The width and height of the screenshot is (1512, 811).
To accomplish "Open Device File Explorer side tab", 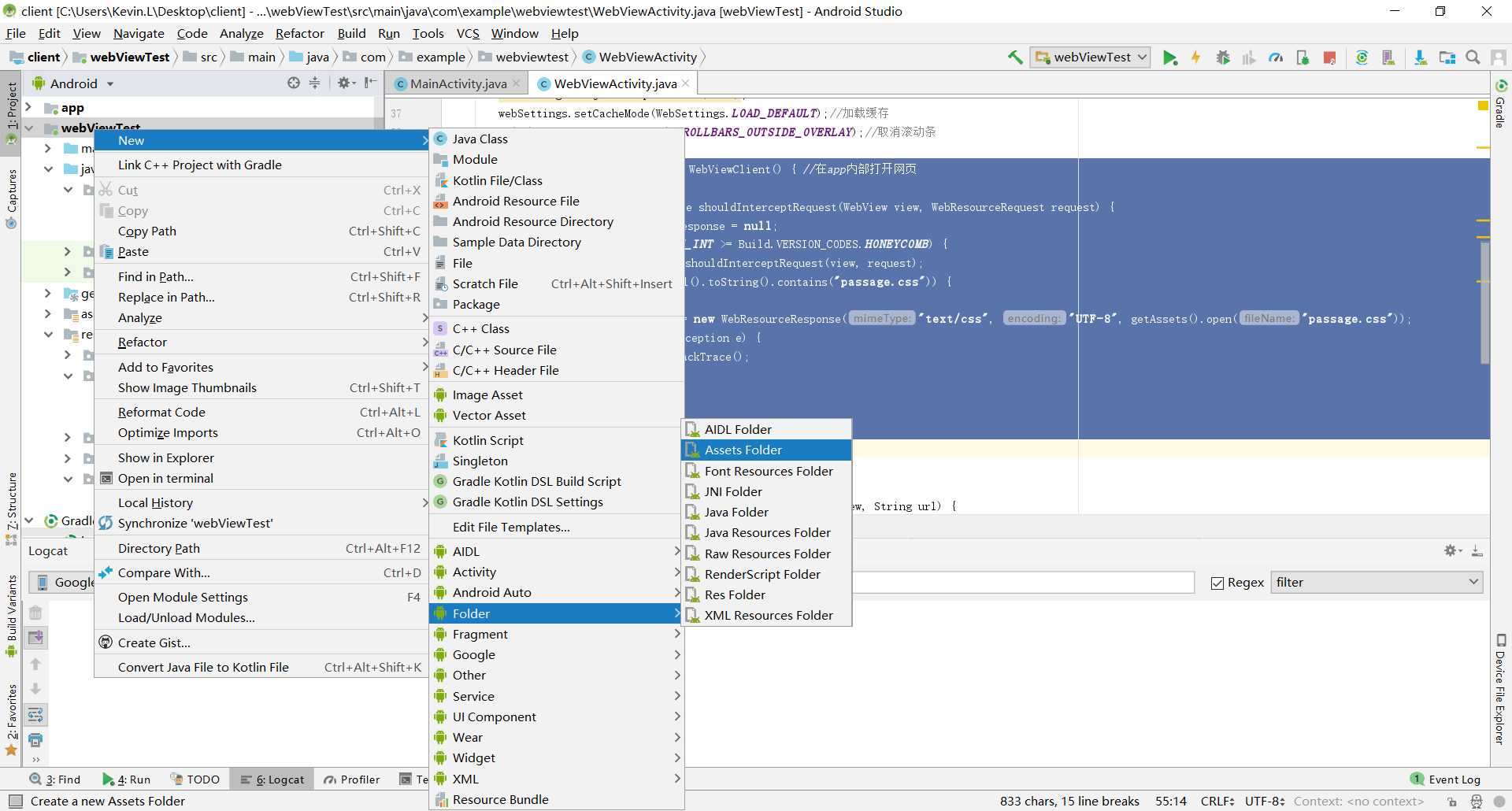I will coord(1500,689).
